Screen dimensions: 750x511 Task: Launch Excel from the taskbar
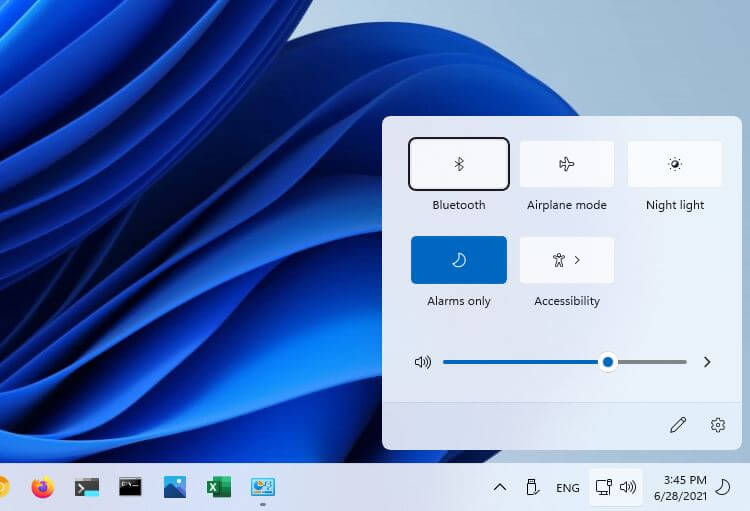tap(219, 488)
